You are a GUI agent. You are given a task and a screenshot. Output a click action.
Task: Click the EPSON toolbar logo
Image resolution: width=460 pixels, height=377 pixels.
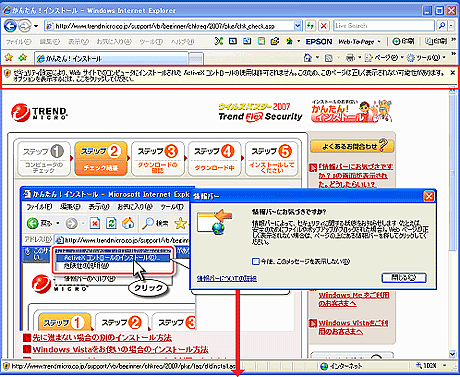[319, 42]
